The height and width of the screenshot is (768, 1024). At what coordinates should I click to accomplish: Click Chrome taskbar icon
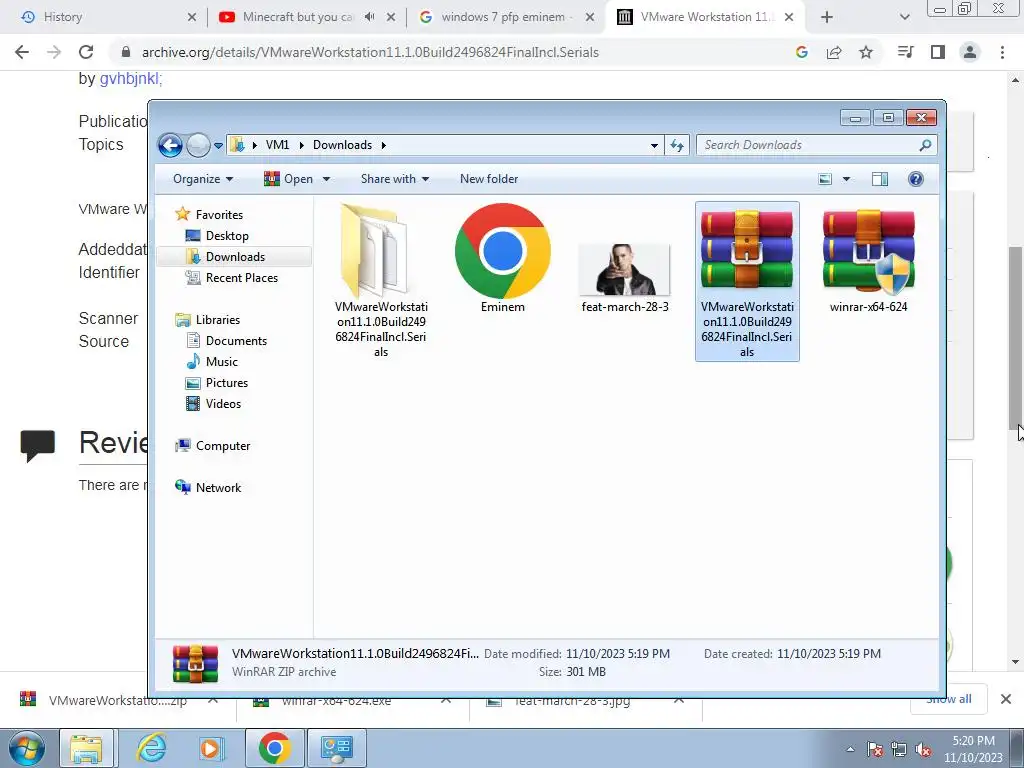click(274, 748)
